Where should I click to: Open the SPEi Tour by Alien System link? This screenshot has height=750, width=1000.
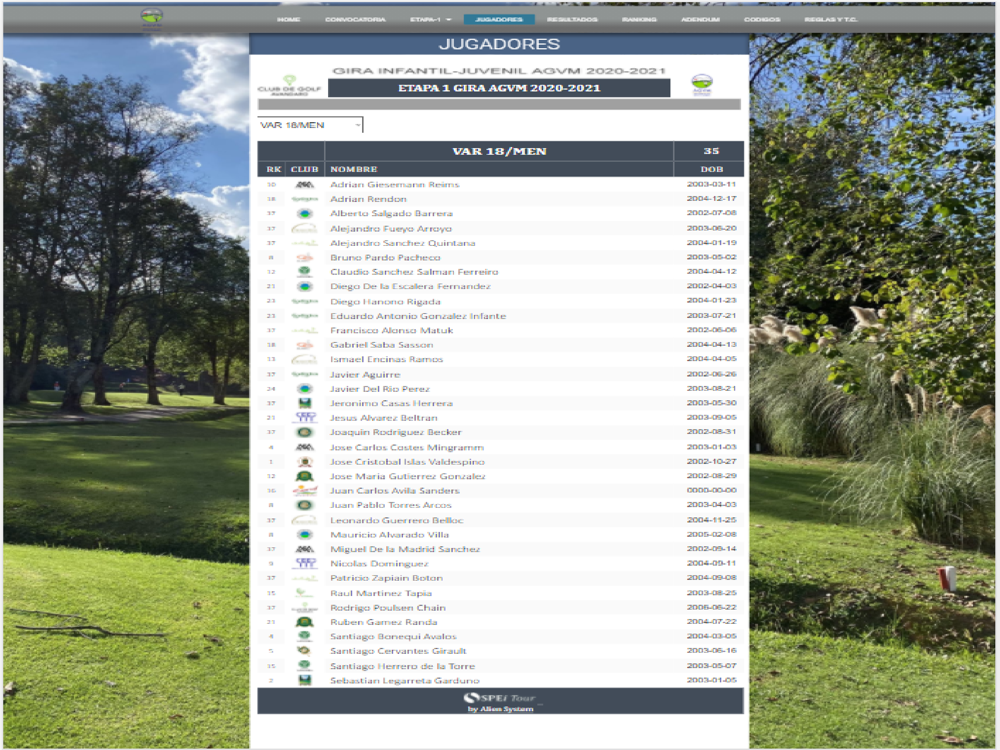coord(500,702)
